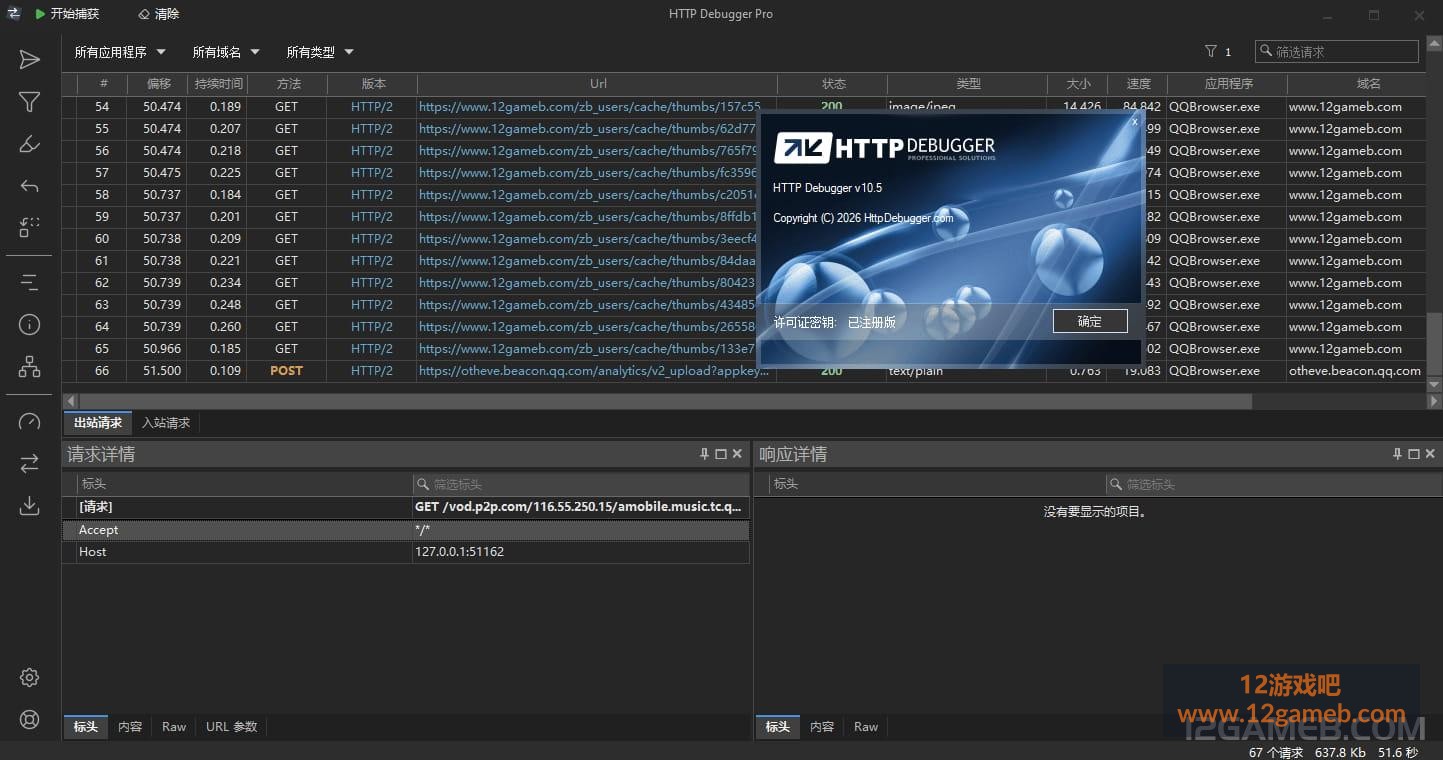Image resolution: width=1443 pixels, height=760 pixels.
Task: Open the arrow-with-squares modifier icon in sidebar
Action: point(30,228)
